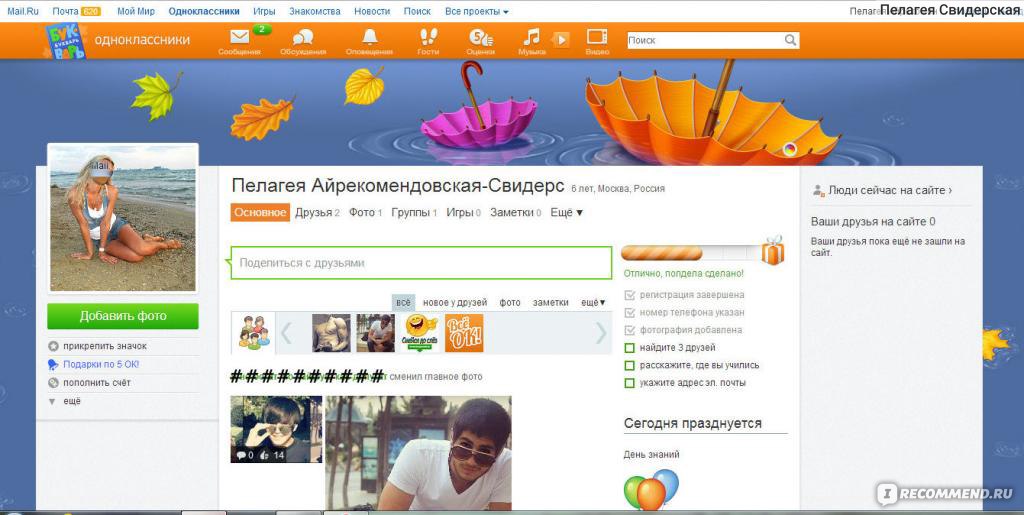Screen dimensions: 1024x515
Task: Click the friends group feed icon
Action: [253, 332]
